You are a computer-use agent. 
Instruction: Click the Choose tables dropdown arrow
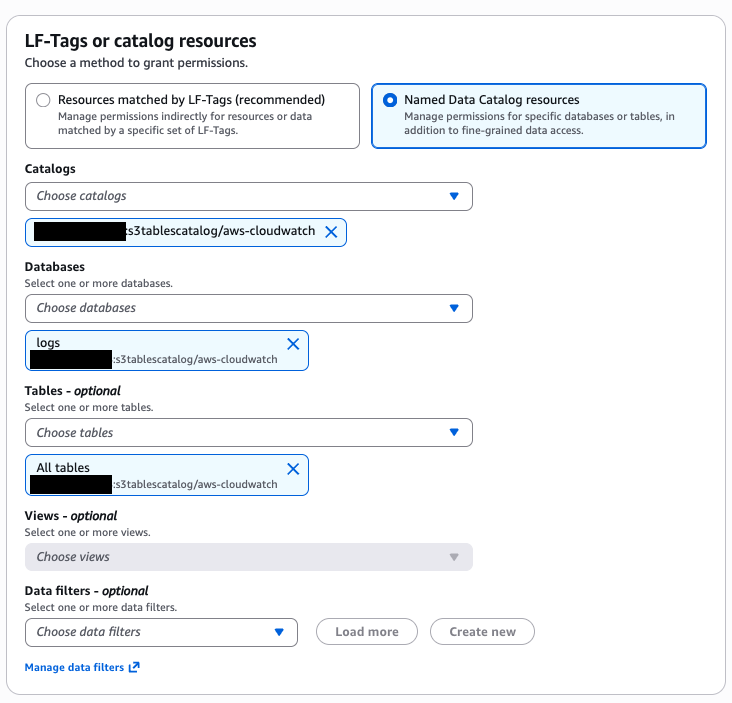[454, 433]
